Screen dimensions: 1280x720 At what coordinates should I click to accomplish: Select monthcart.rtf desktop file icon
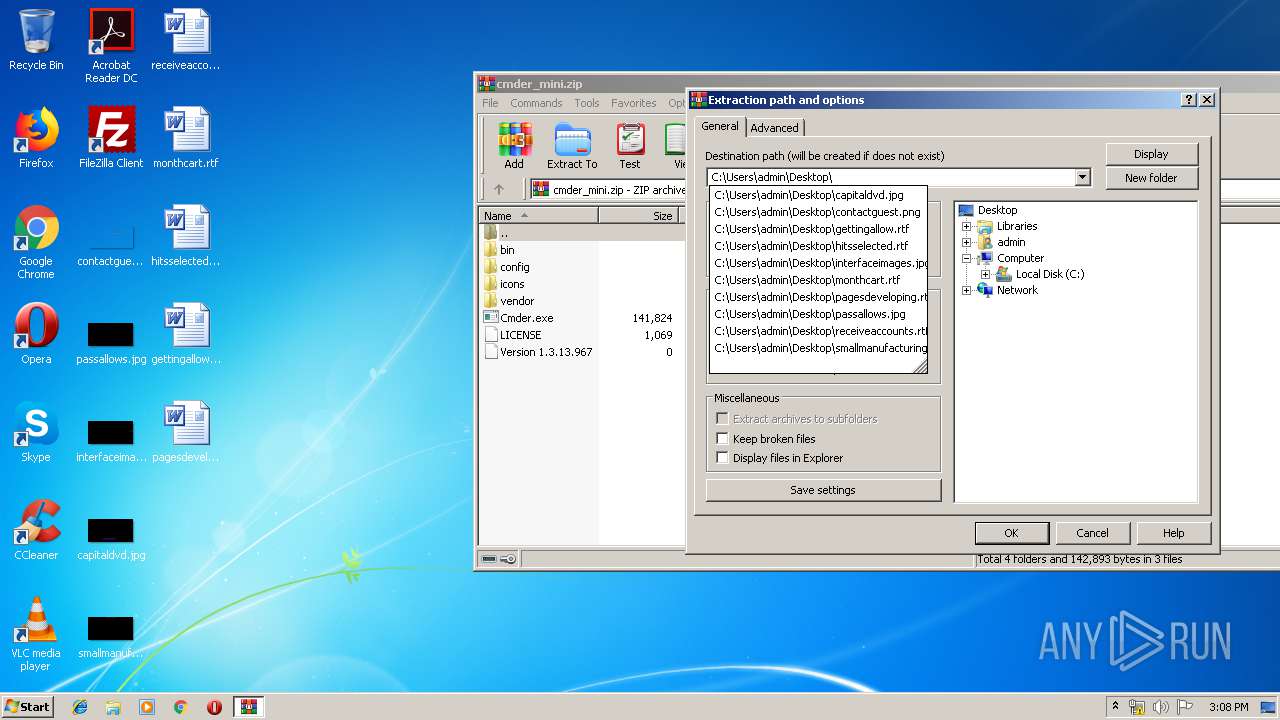[x=186, y=138]
